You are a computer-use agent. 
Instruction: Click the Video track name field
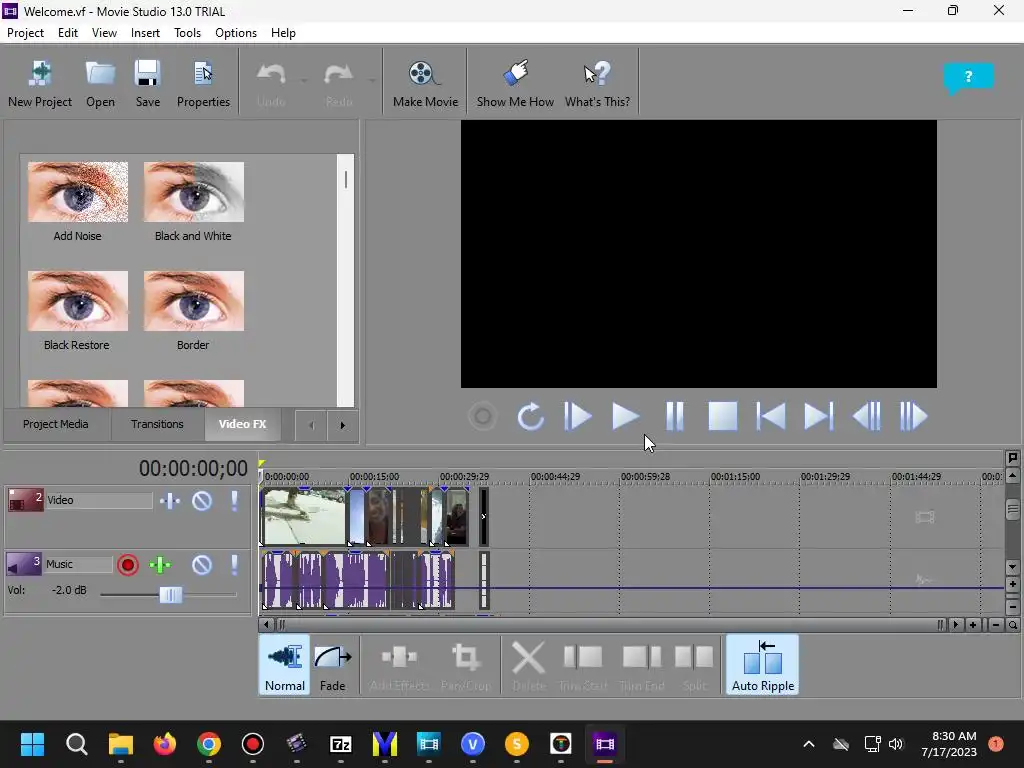click(99, 500)
